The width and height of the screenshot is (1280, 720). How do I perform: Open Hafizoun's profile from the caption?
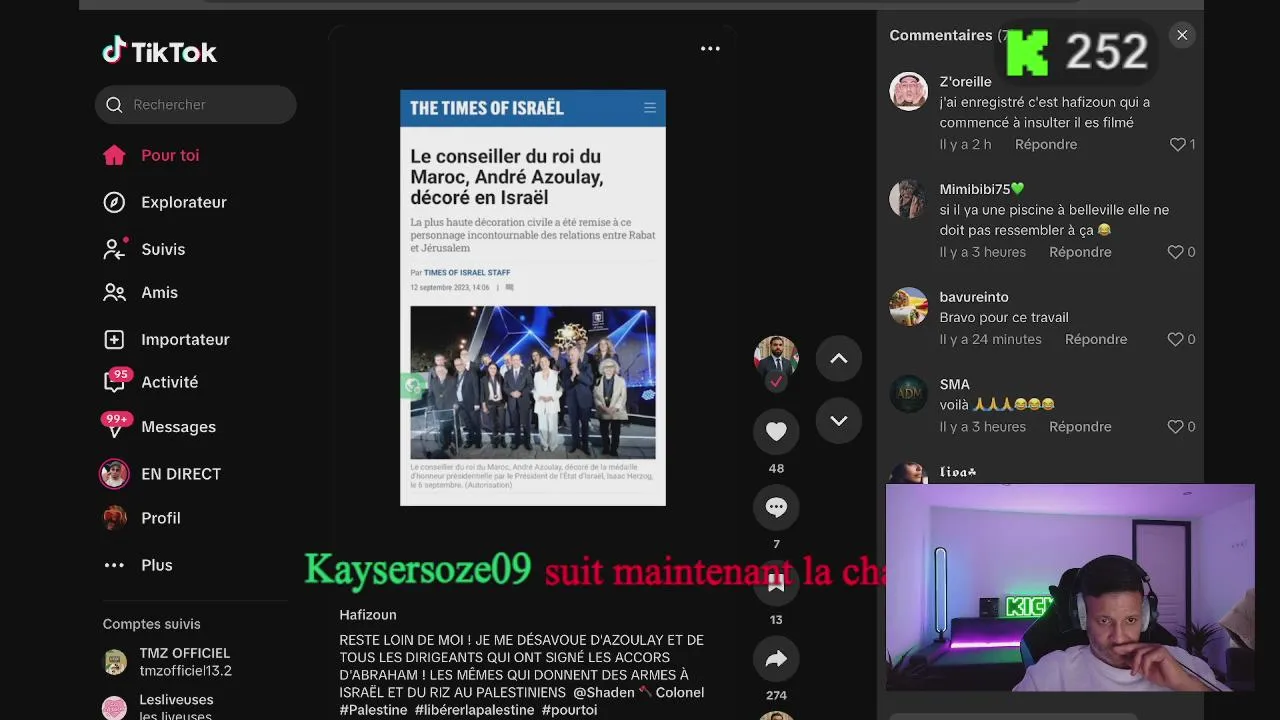(368, 615)
